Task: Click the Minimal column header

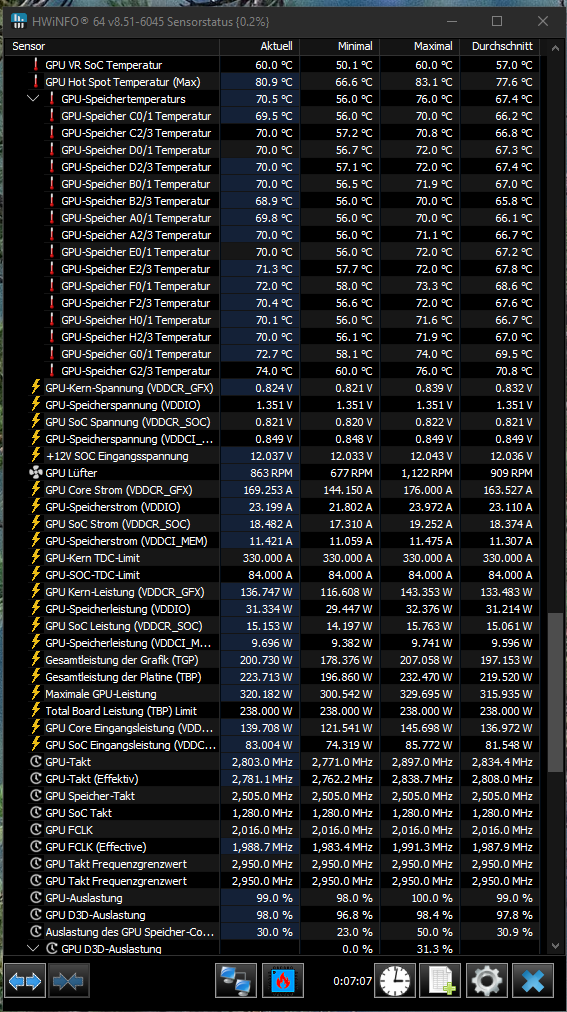Action: click(x=339, y=46)
